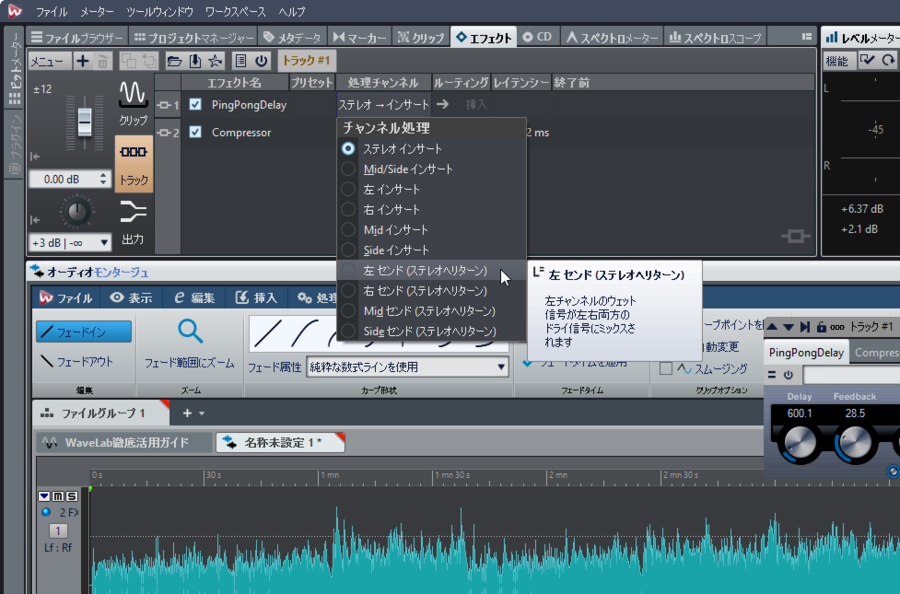Open the ファイル menu in the menu bar
This screenshot has height=594, width=900.
click(52, 11)
